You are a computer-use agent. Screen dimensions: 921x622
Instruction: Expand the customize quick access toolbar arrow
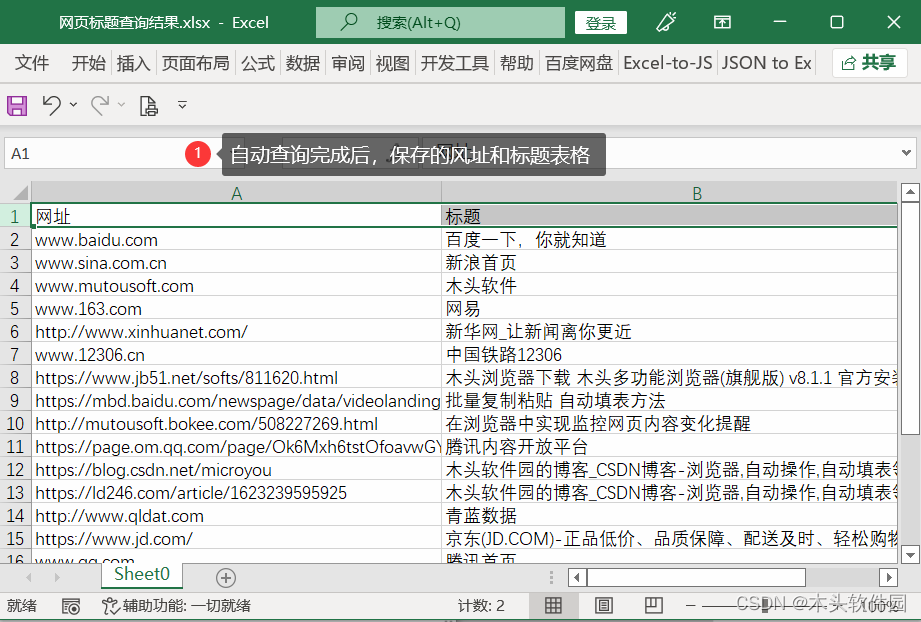[183, 105]
